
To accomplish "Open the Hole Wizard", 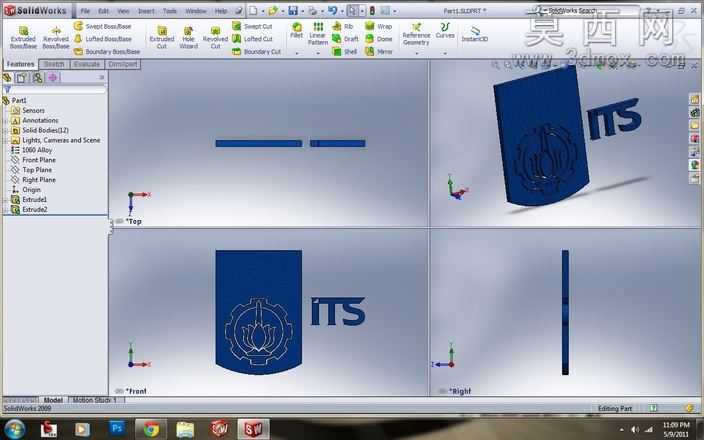I will (x=189, y=38).
